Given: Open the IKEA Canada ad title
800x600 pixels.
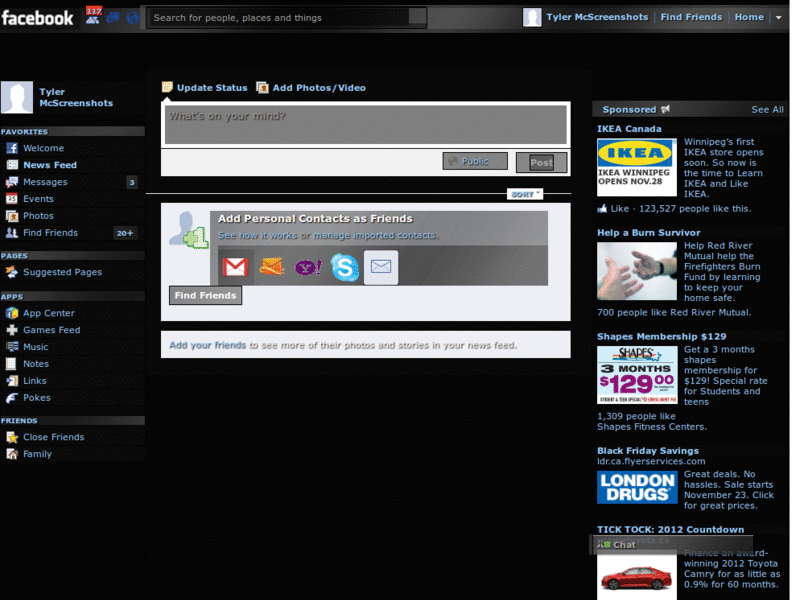Looking at the screenshot, I should [x=629, y=129].
